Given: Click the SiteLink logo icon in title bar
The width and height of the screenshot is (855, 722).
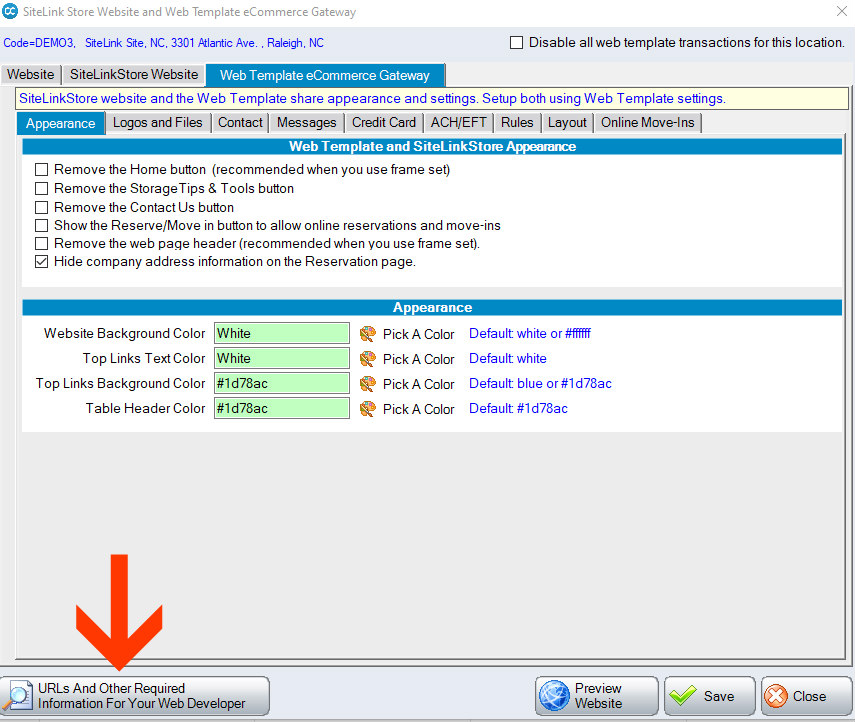Looking at the screenshot, I should [10, 11].
